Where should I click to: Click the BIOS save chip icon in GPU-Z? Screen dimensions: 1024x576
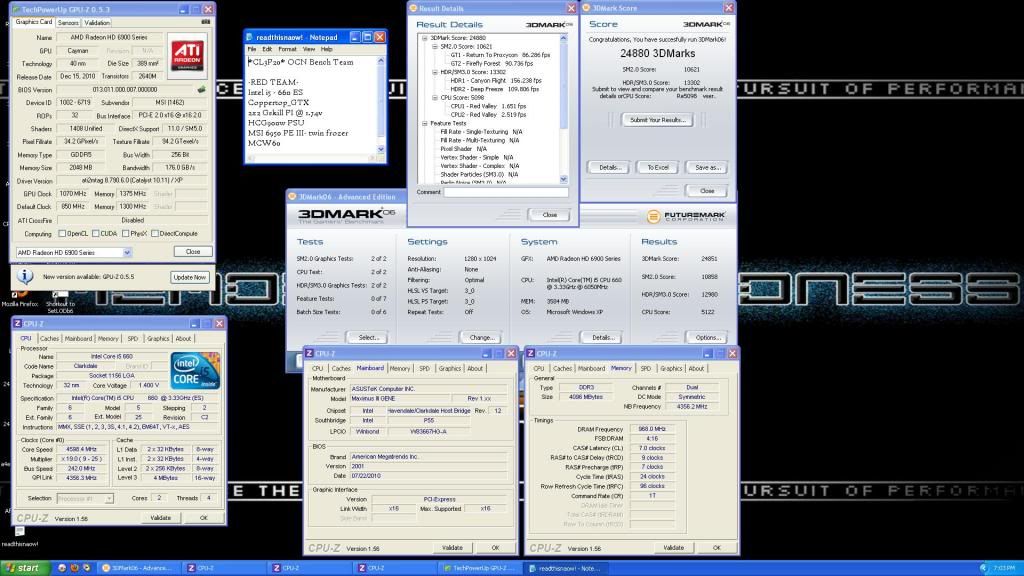tap(201, 88)
